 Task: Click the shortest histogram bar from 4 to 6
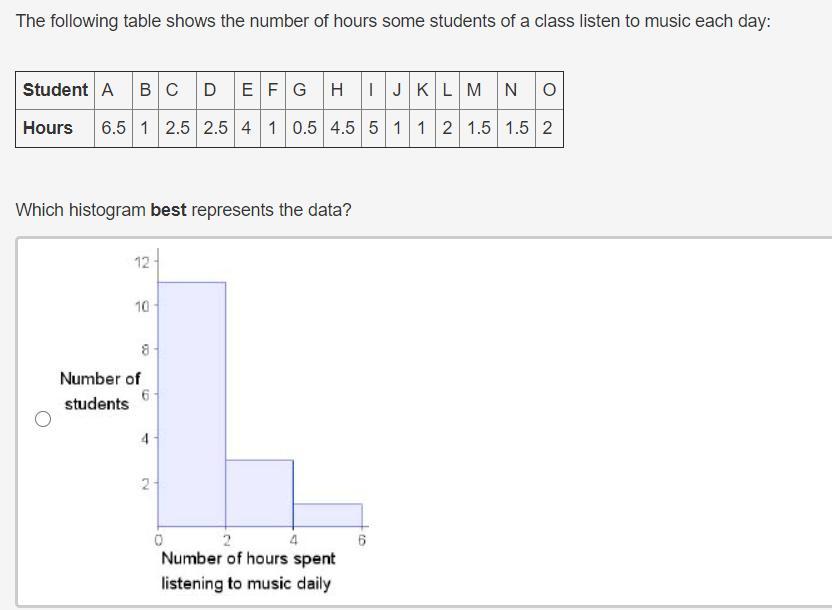pos(327,514)
